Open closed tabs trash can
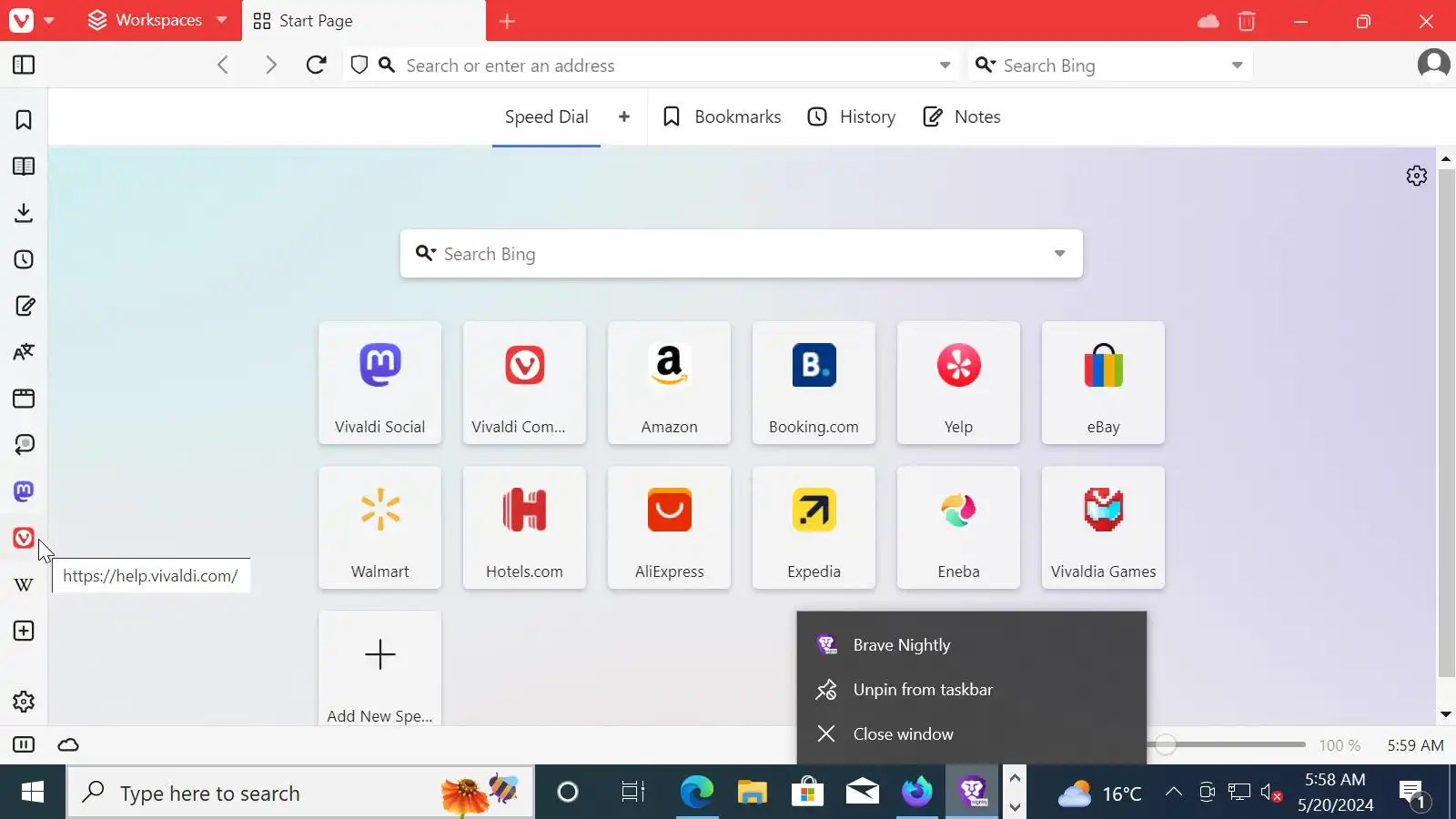1456x819 pixels. click(1247, 21)
